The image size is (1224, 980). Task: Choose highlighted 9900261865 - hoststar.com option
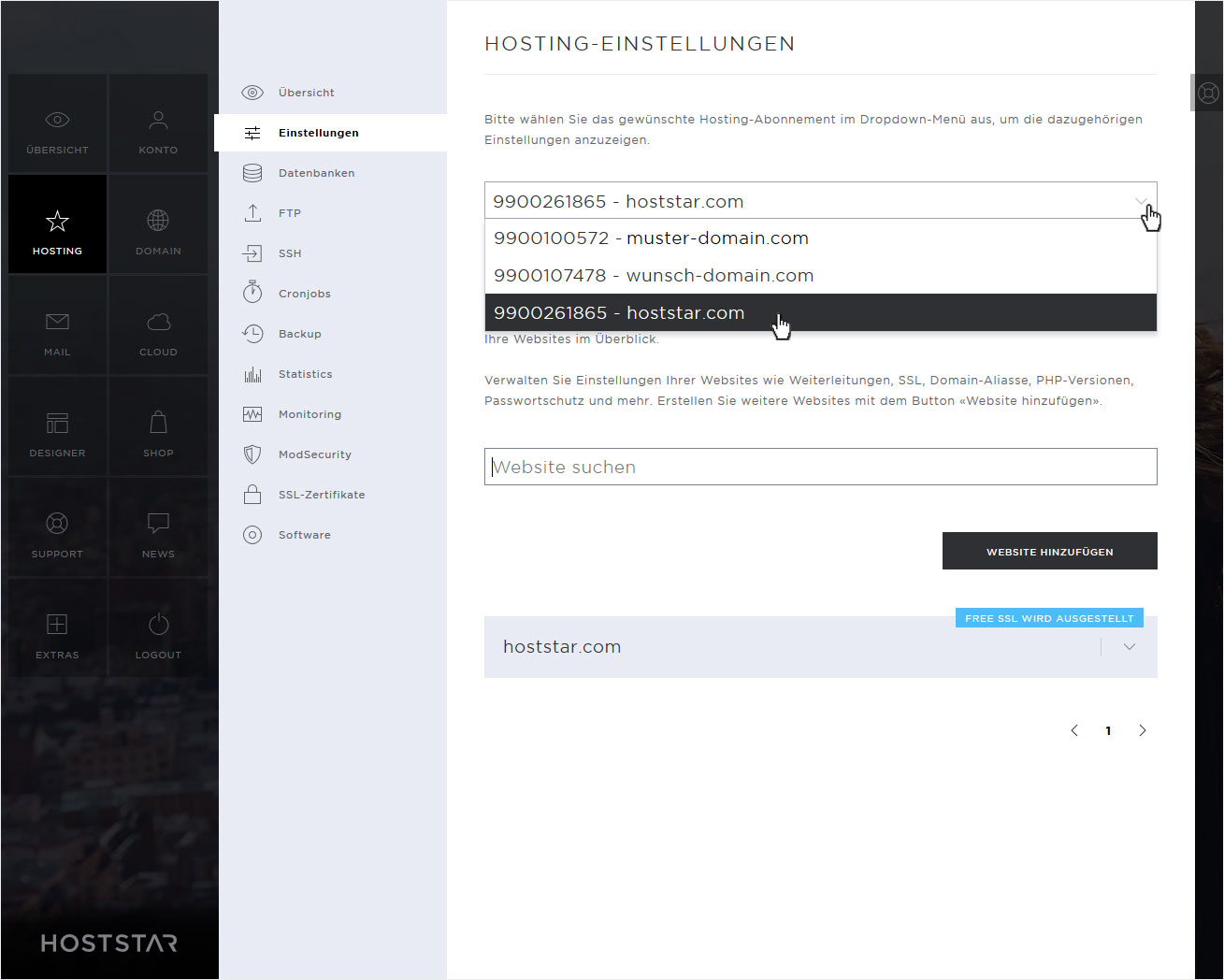pyautogui.click(x=821, y=312)
